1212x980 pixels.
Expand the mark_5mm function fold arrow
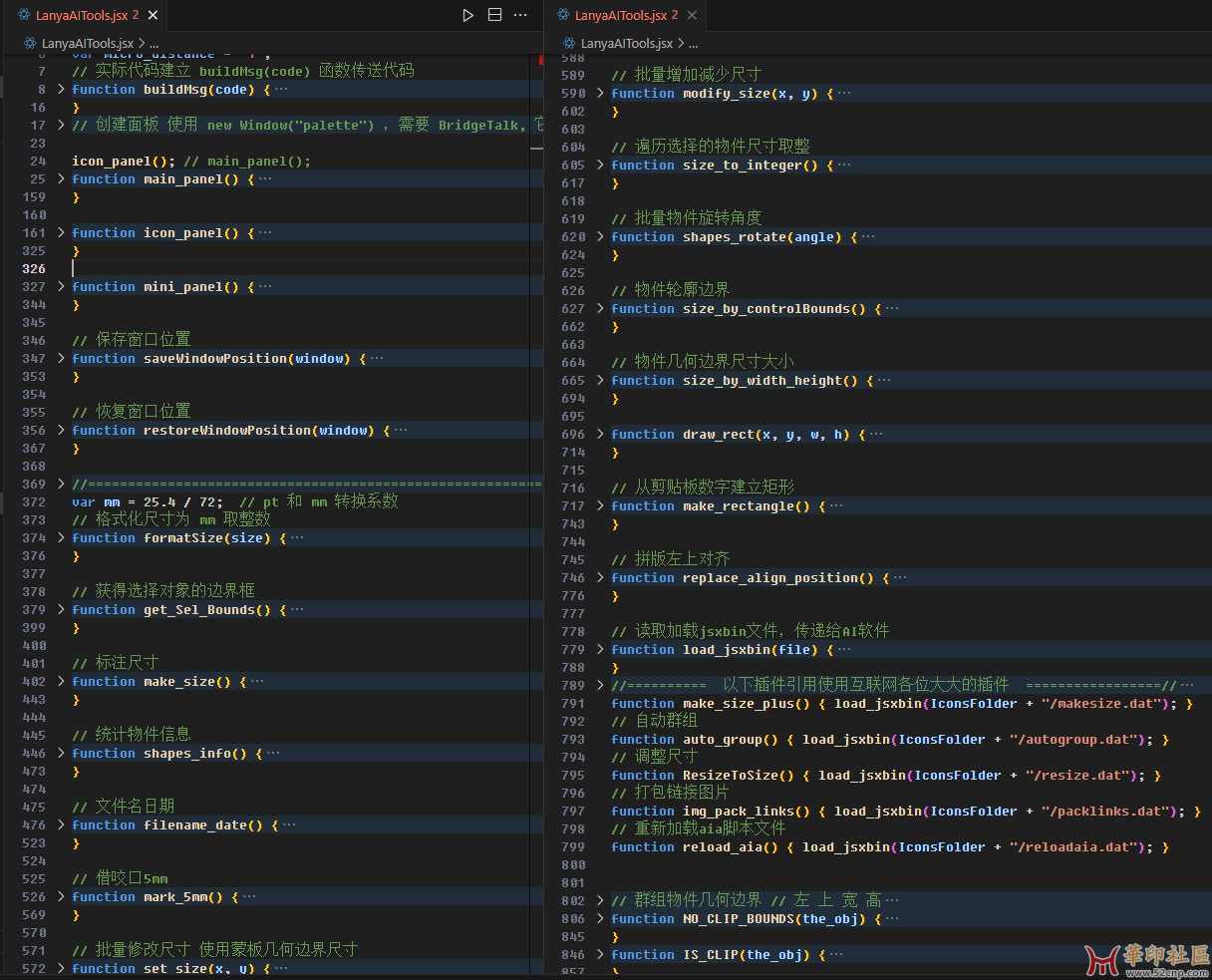(61, 897)
